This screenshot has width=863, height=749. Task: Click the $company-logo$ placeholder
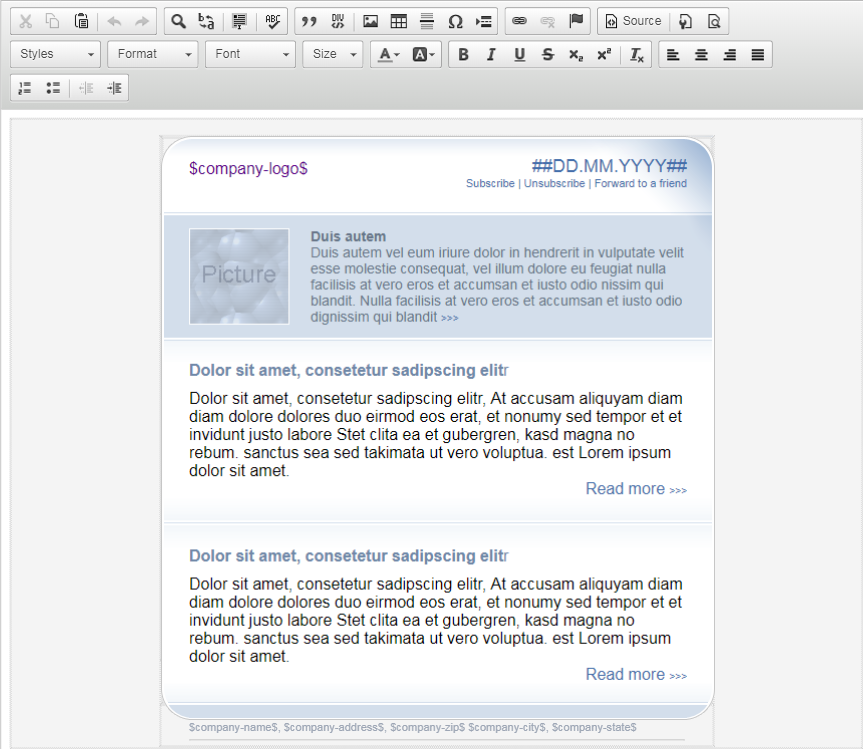[x=248, y=168]
